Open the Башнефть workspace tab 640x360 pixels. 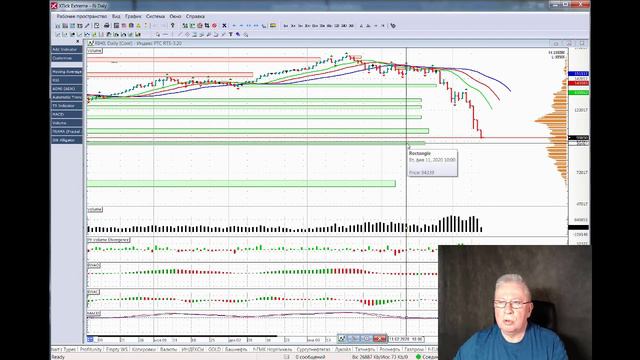click(x=236, y=350)
